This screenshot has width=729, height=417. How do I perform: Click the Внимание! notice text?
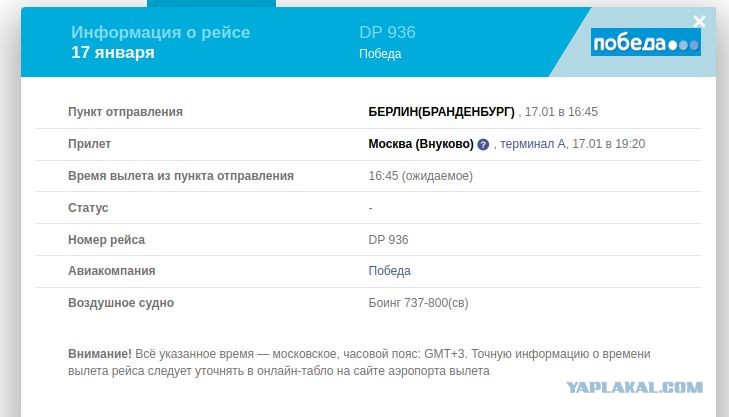point(99,354)
